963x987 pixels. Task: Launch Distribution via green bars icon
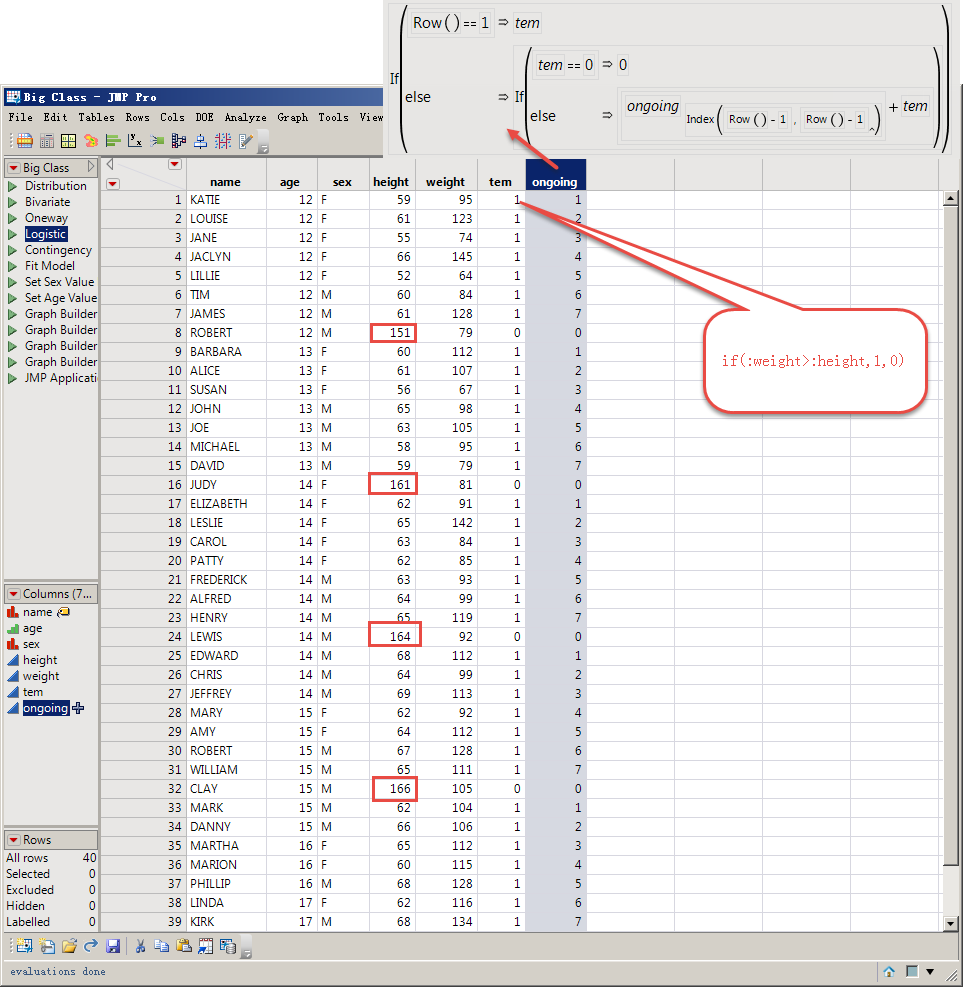pos(113,140)
